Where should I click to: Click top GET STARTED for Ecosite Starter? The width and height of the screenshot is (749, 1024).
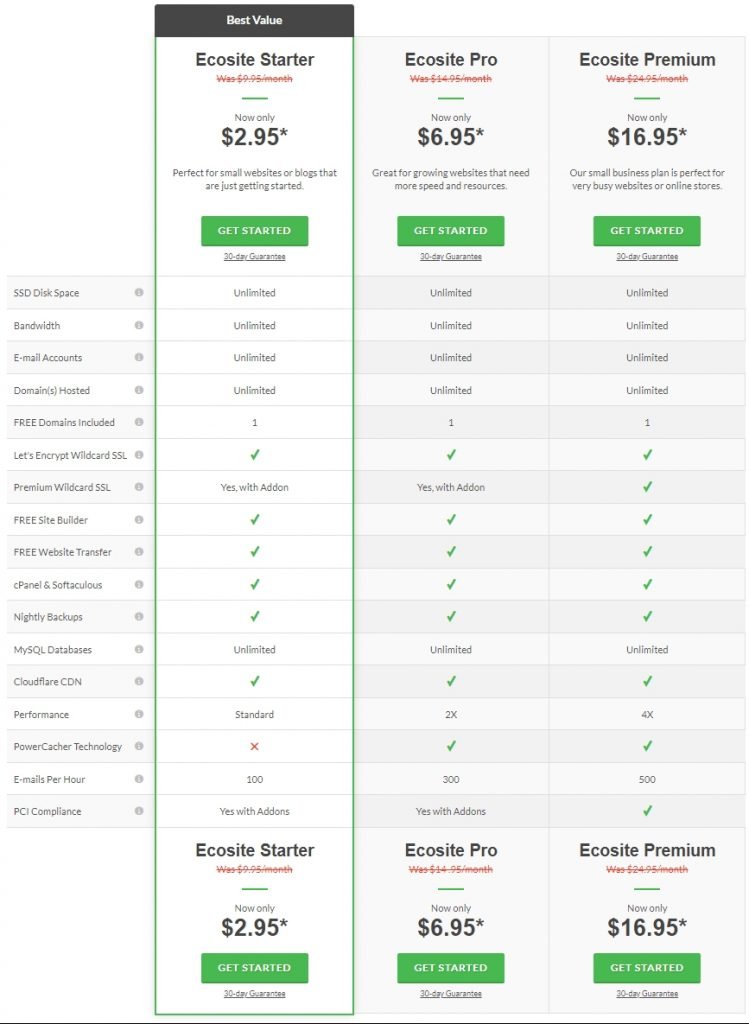pyautogui.click(x=255, y=231)
